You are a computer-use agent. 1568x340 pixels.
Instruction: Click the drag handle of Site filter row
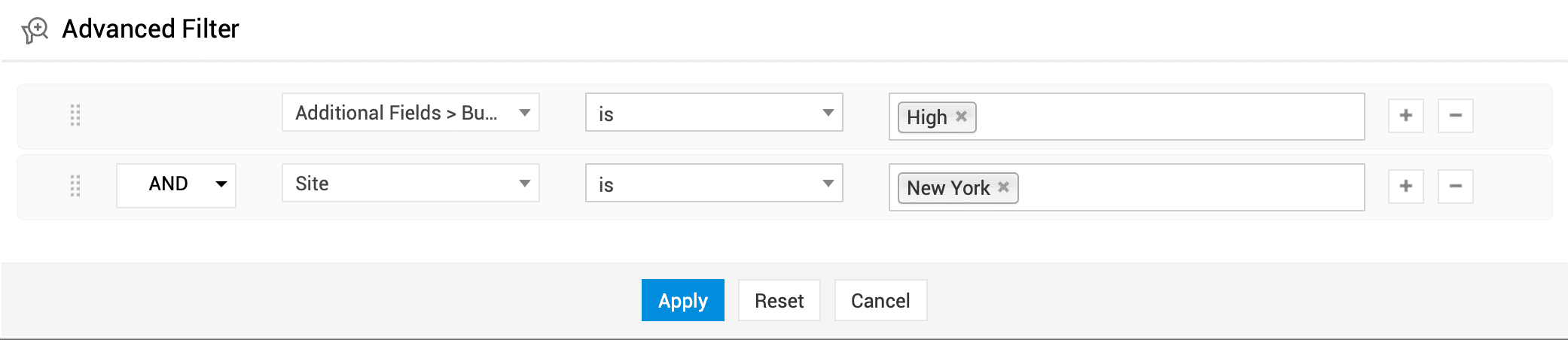(75, 186)
